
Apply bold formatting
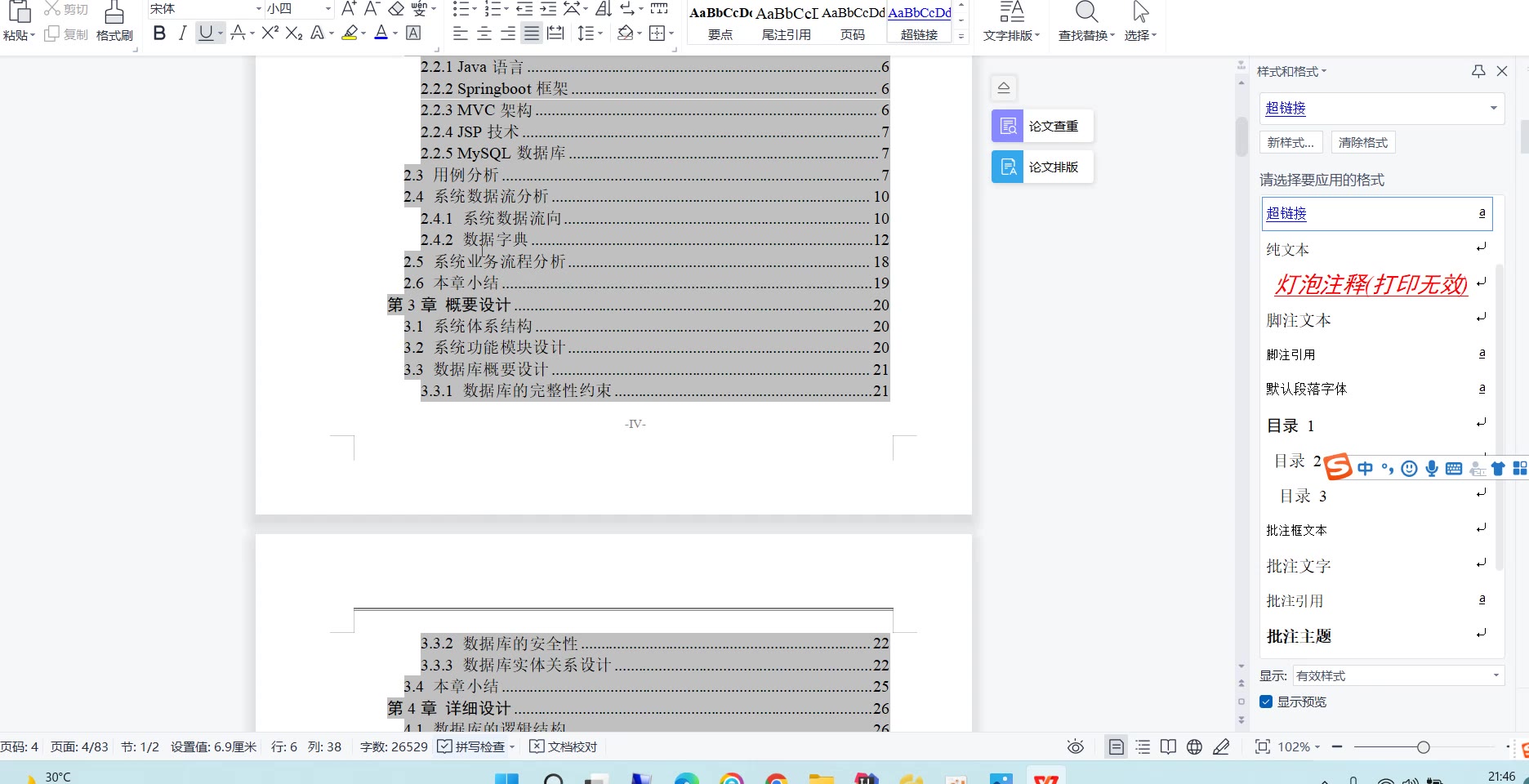(x=159, y=33)
